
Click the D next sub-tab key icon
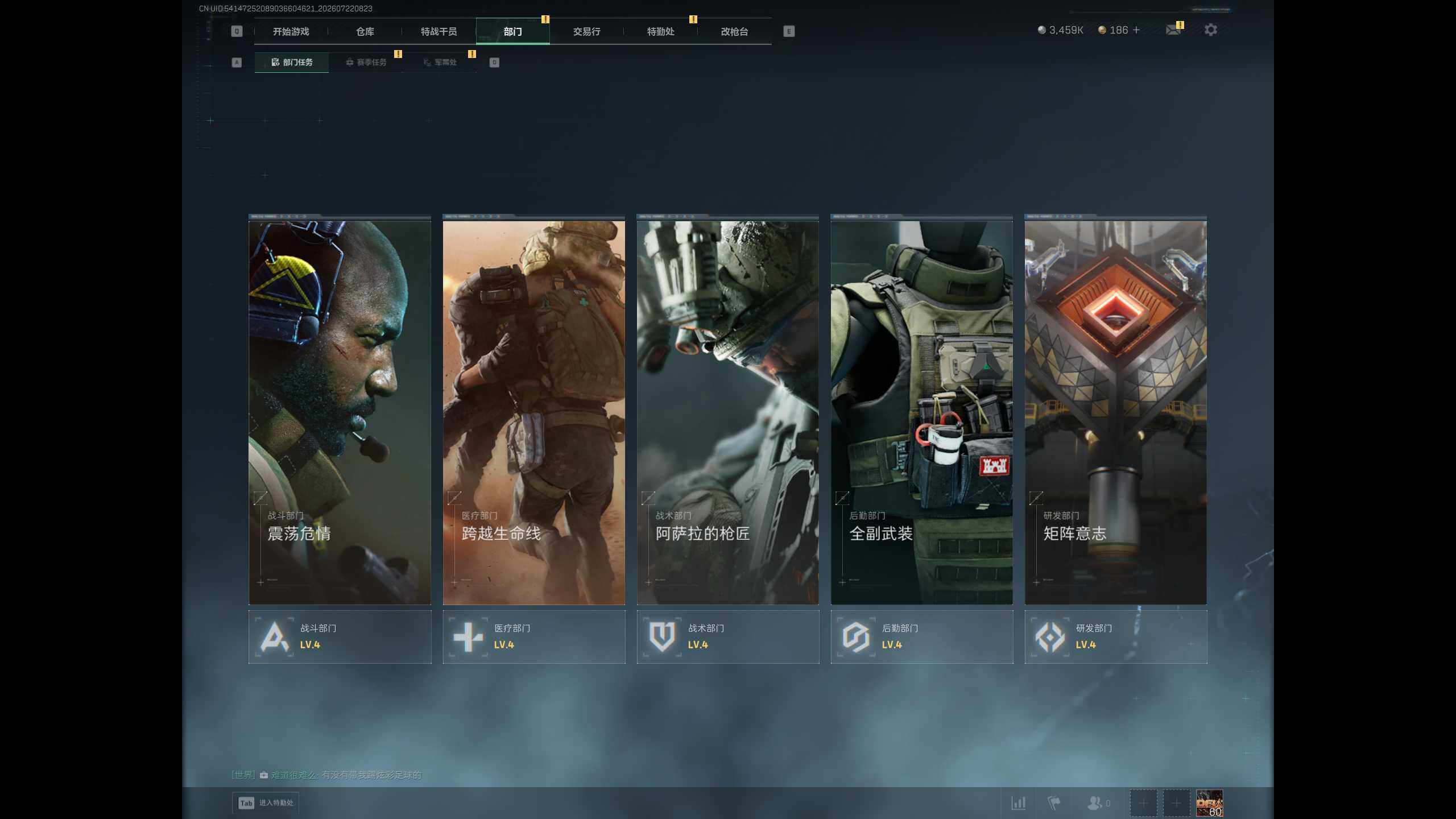point(494,62)
